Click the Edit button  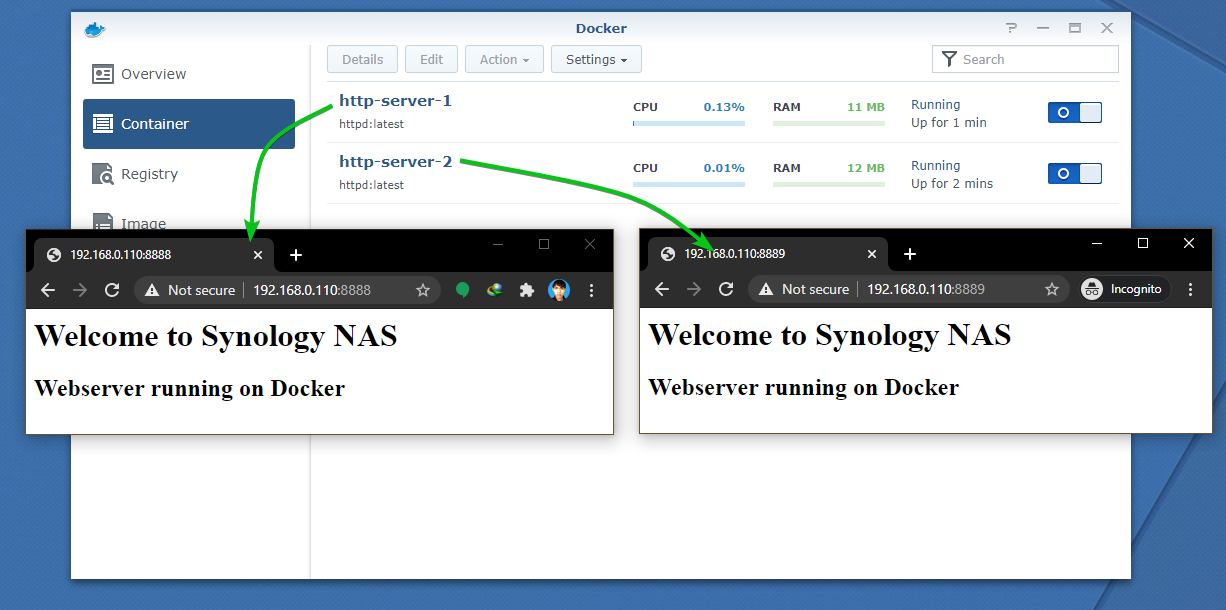[x=431, y=59]
